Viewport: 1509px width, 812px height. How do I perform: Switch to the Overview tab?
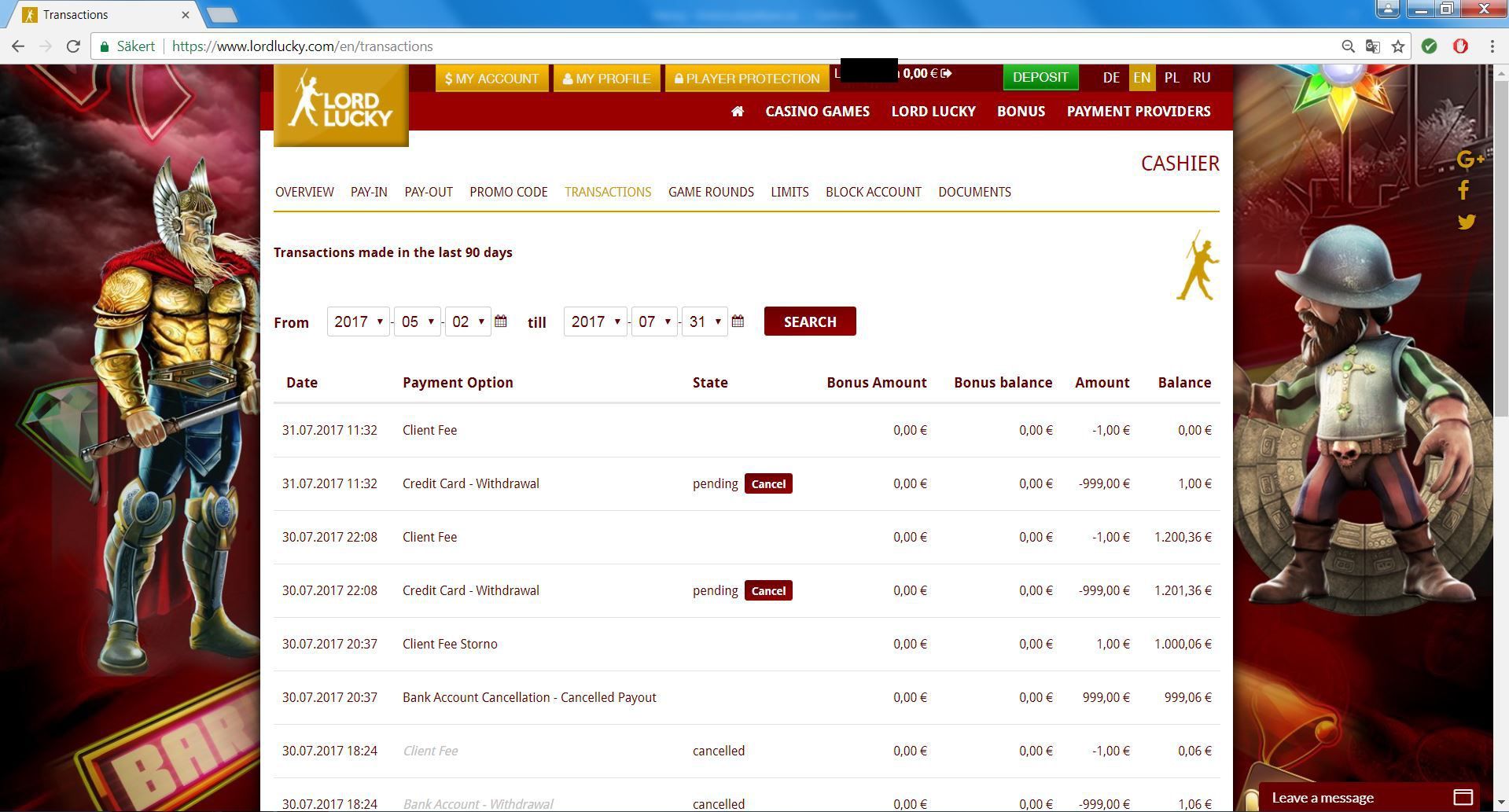click(304, 192)
